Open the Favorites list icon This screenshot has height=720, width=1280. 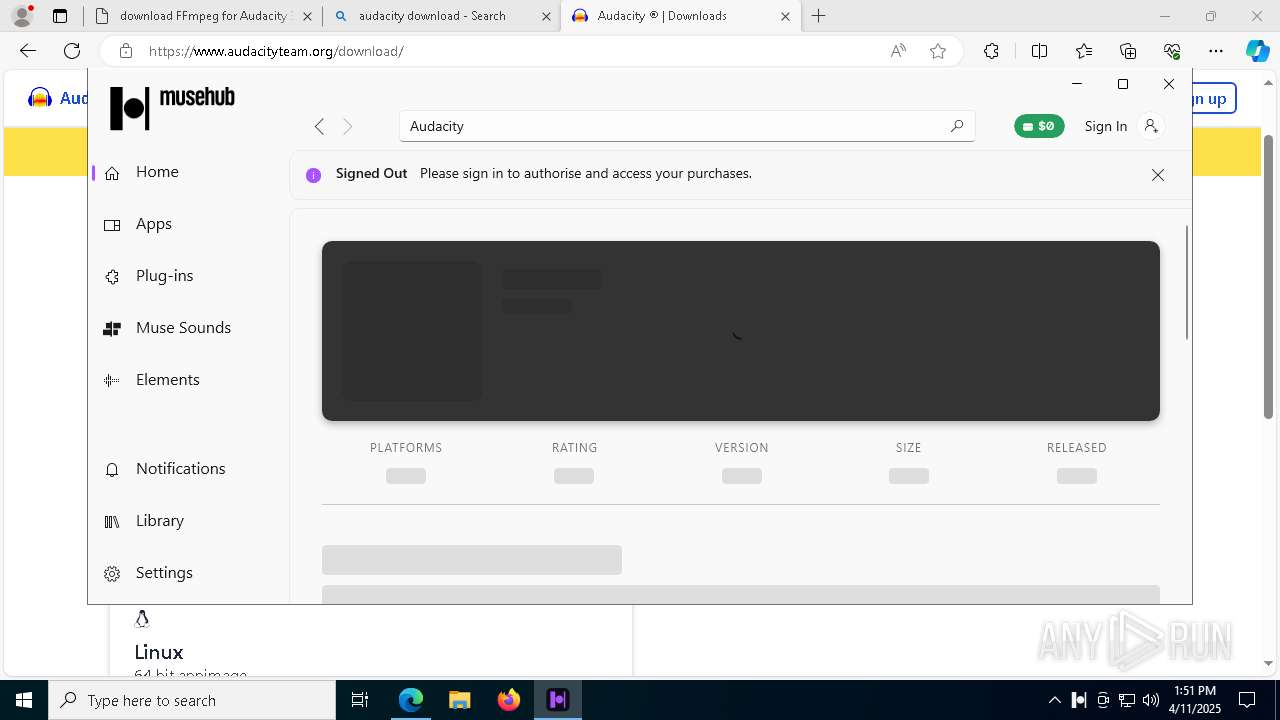pos(1084,51)
